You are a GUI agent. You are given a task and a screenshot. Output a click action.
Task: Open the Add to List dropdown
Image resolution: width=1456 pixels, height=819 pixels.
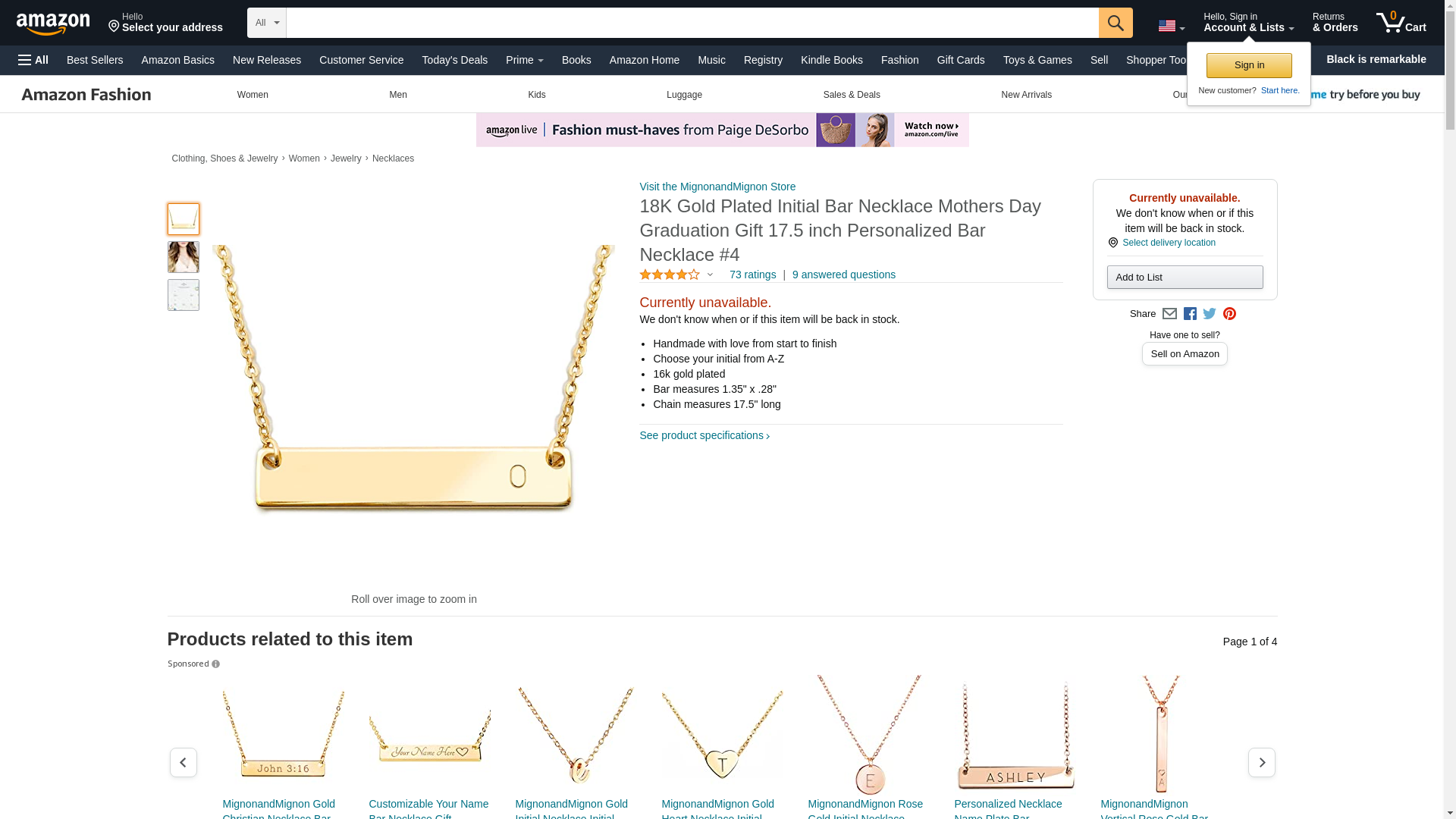(x=1184, y=277)
